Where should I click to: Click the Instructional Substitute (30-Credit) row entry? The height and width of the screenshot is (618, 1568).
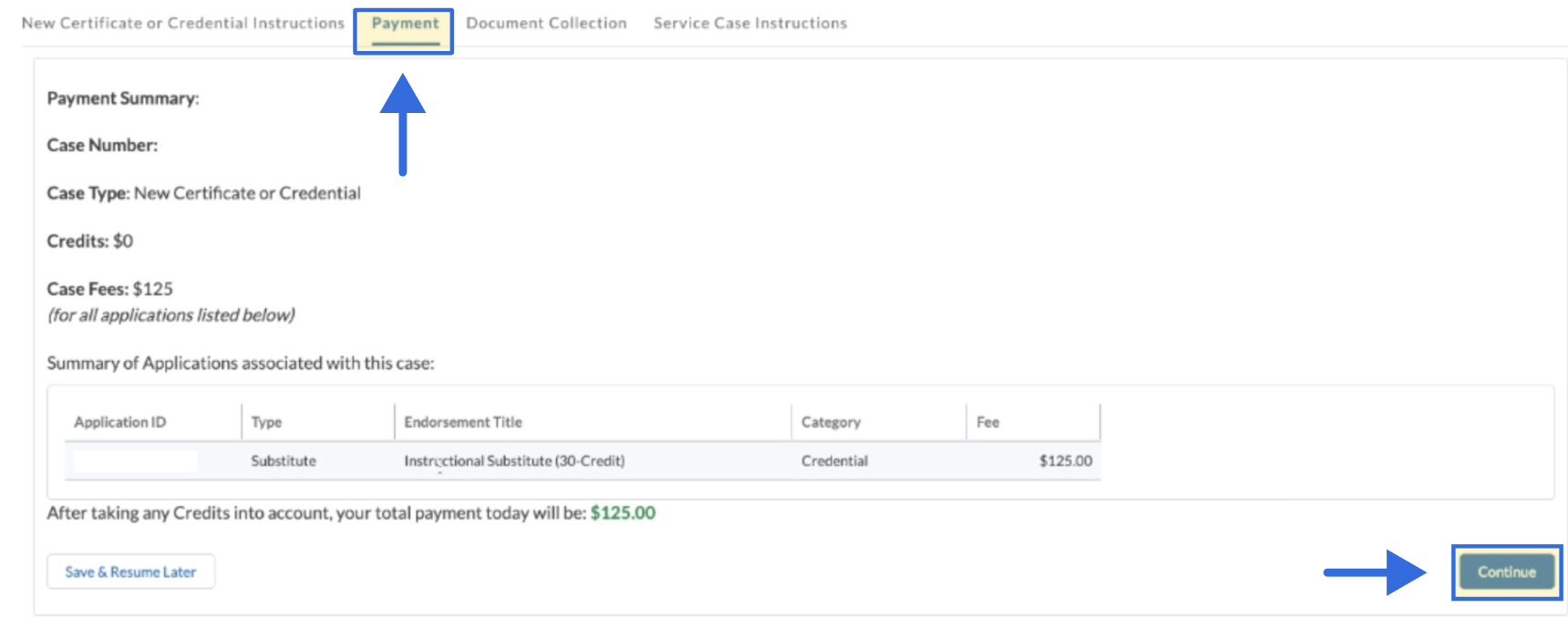click(x=514, y=461)
